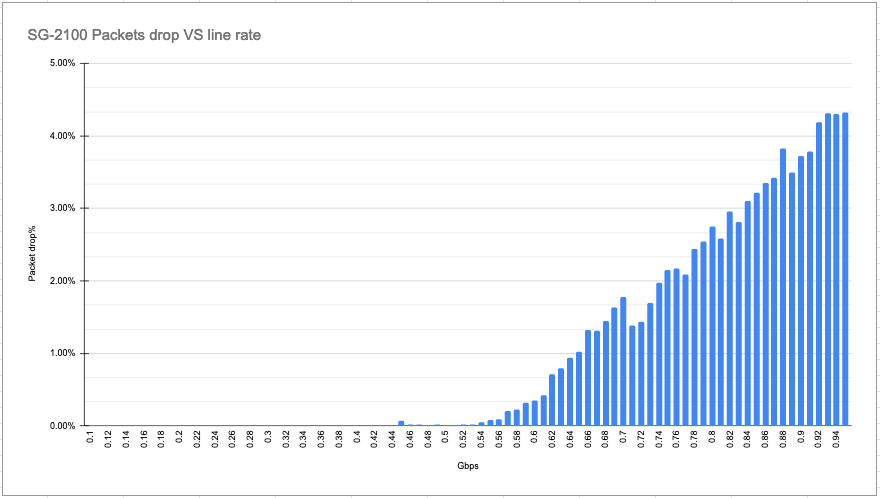This screenshot has height=498, width=880.
Task: Click the 0.4 x-axis tick label
Action: tap(357, 436)
